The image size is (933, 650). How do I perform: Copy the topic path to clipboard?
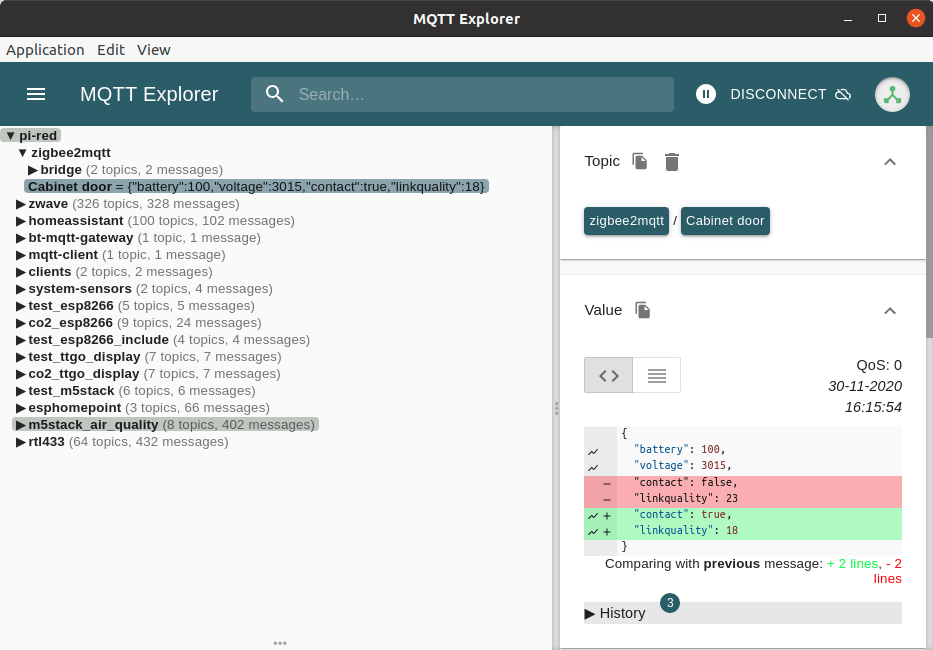[x=640, y=161]
